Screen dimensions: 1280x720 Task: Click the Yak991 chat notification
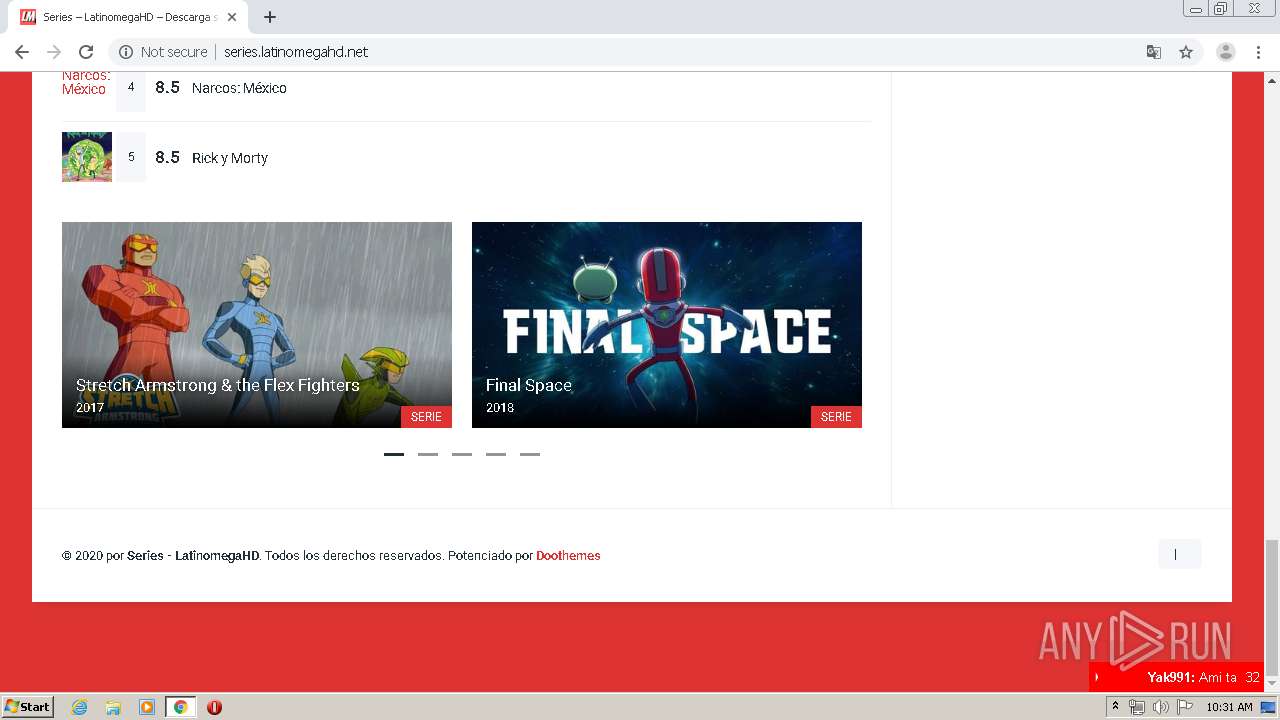coord(1176,677)
